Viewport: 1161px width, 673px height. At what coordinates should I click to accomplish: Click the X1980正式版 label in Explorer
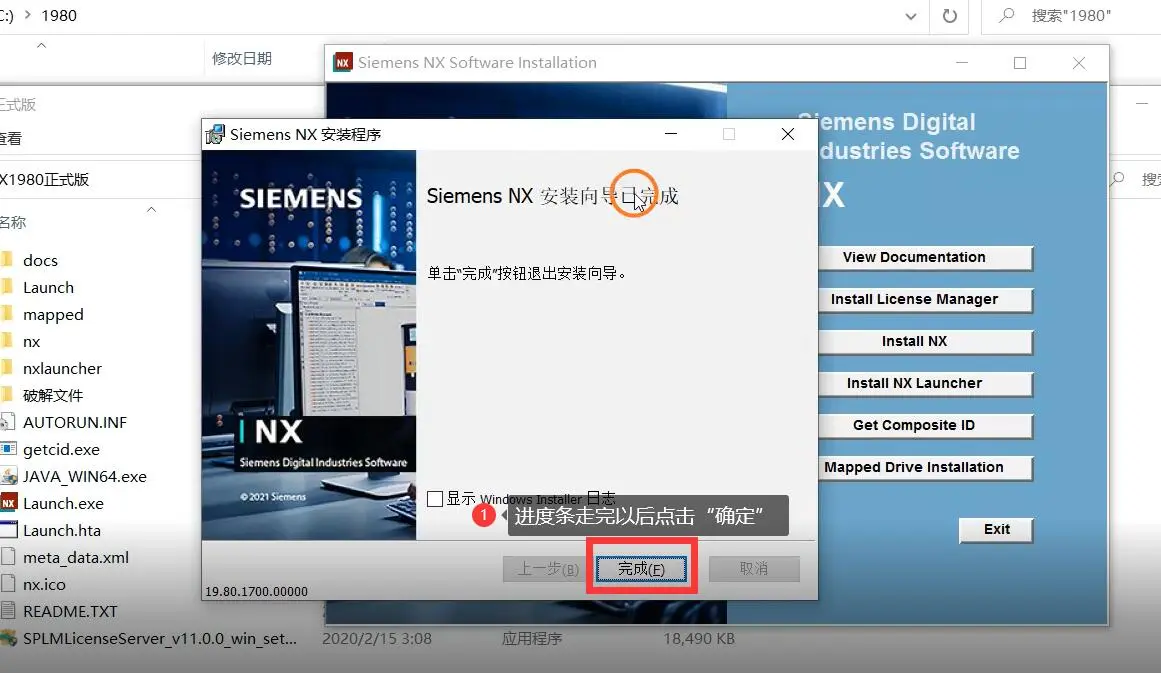44,179
